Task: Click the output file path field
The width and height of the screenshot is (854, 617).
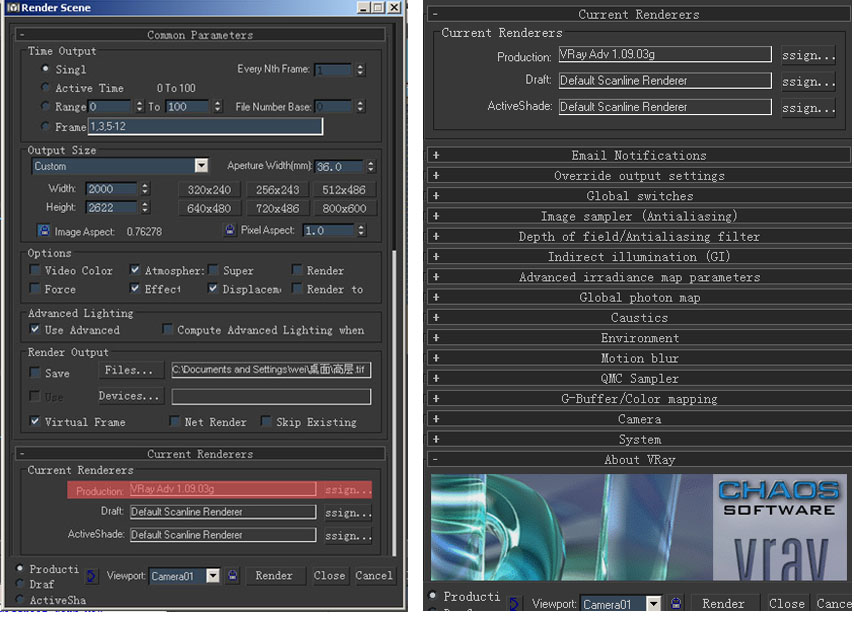Action: coord(271,370)
